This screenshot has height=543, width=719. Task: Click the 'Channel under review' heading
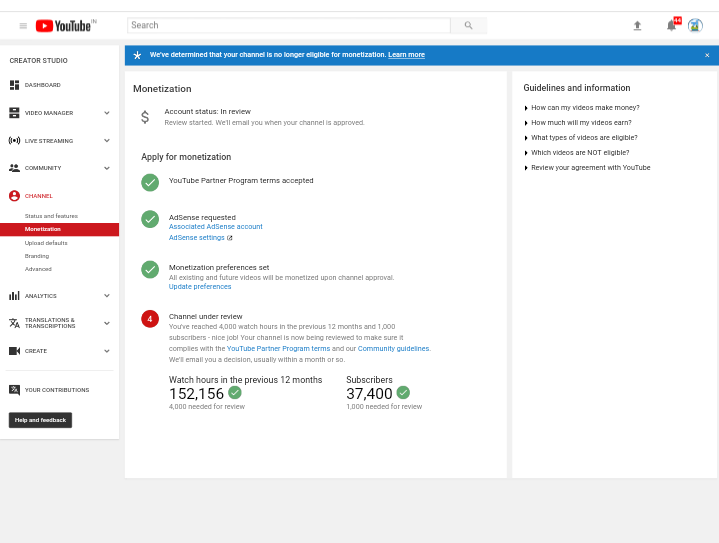205,316
